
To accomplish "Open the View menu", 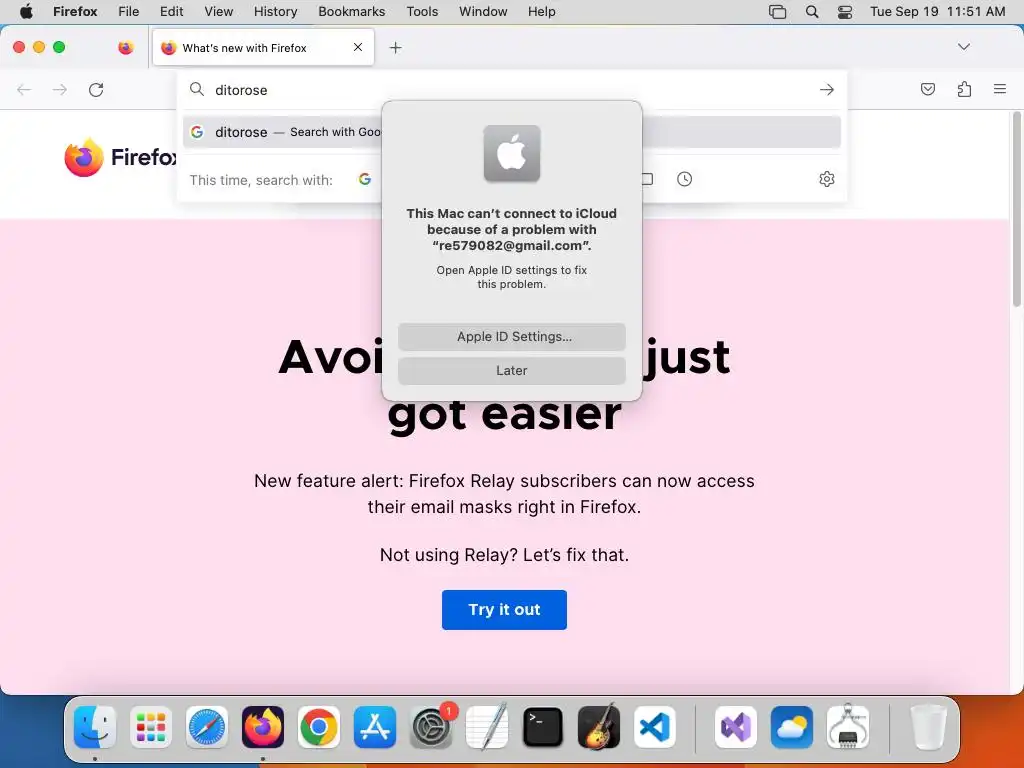I will 219,12.
